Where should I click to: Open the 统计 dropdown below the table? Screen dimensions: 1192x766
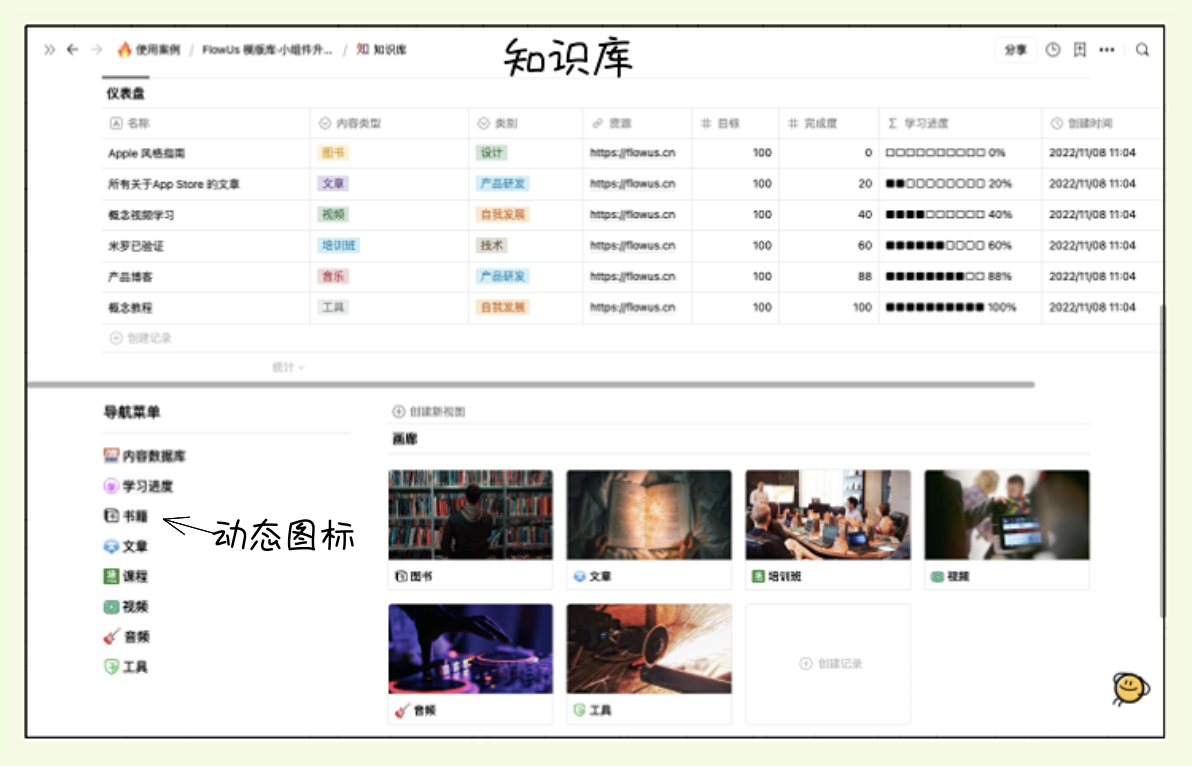pos(288,368)
